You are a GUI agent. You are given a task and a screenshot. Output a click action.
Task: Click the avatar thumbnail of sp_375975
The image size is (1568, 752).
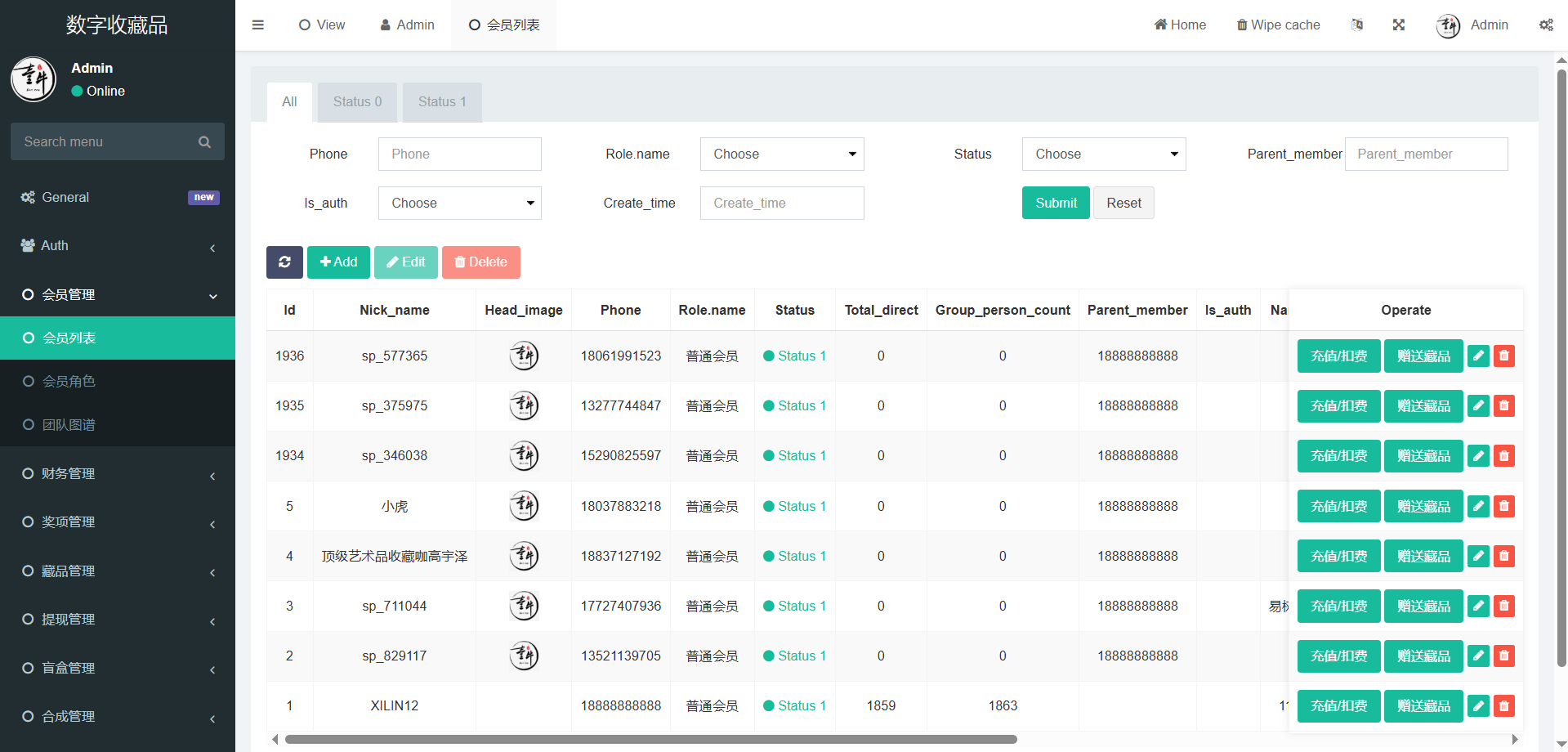[524, 405]
